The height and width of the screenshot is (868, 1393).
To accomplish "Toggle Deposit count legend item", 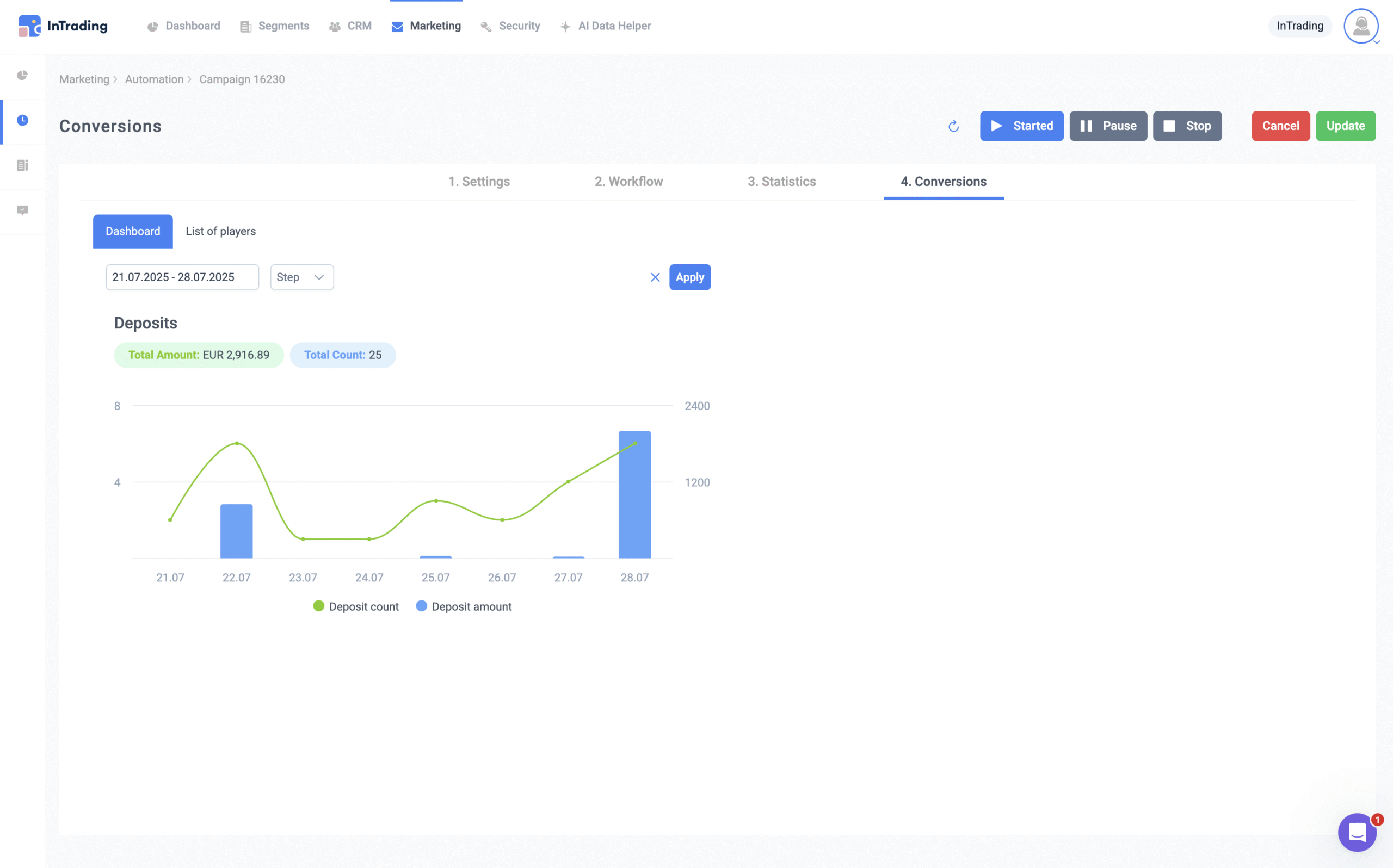I will (356, 606).
